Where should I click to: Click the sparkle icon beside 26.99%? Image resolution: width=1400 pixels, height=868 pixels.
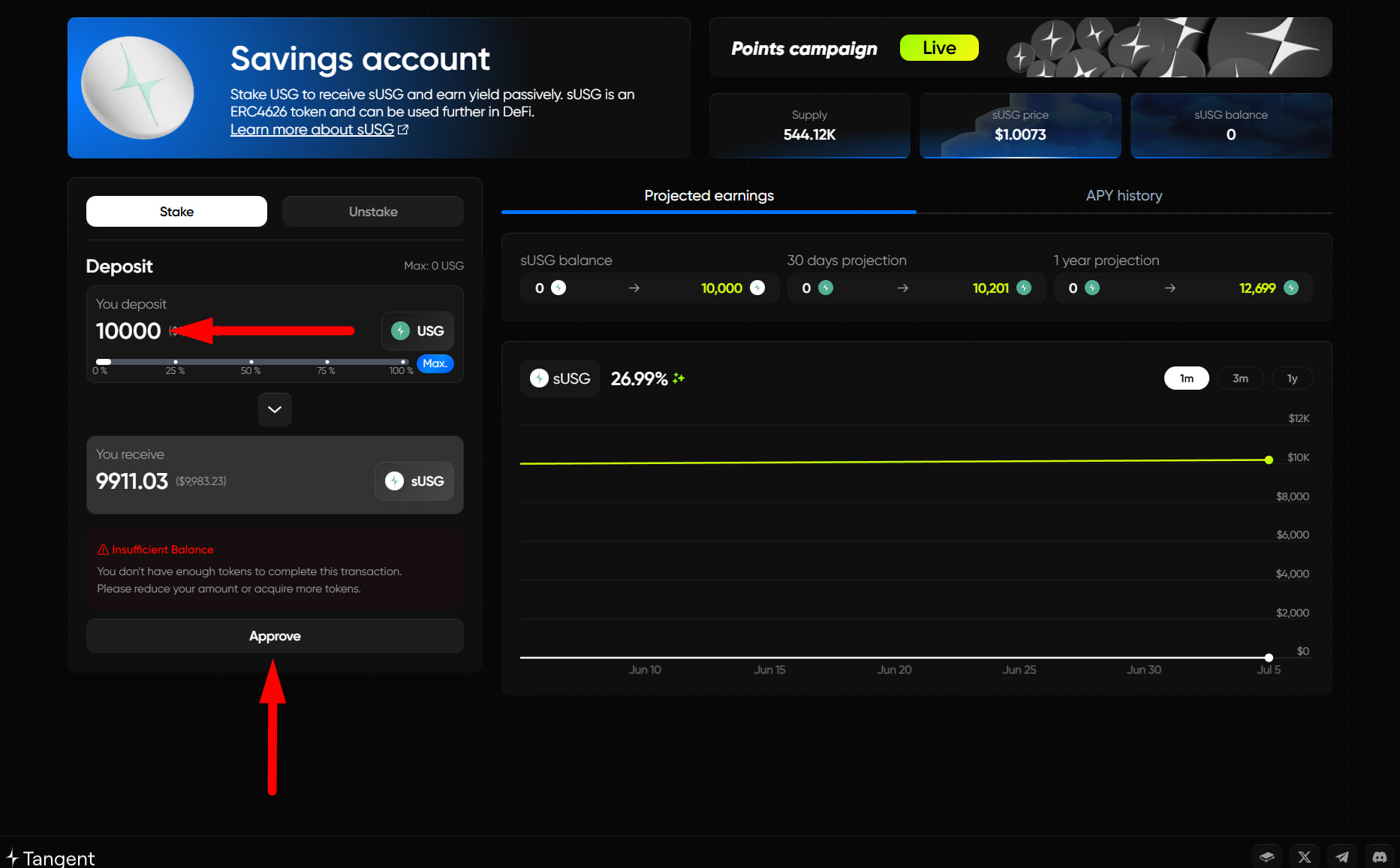(x=679, y=378)
